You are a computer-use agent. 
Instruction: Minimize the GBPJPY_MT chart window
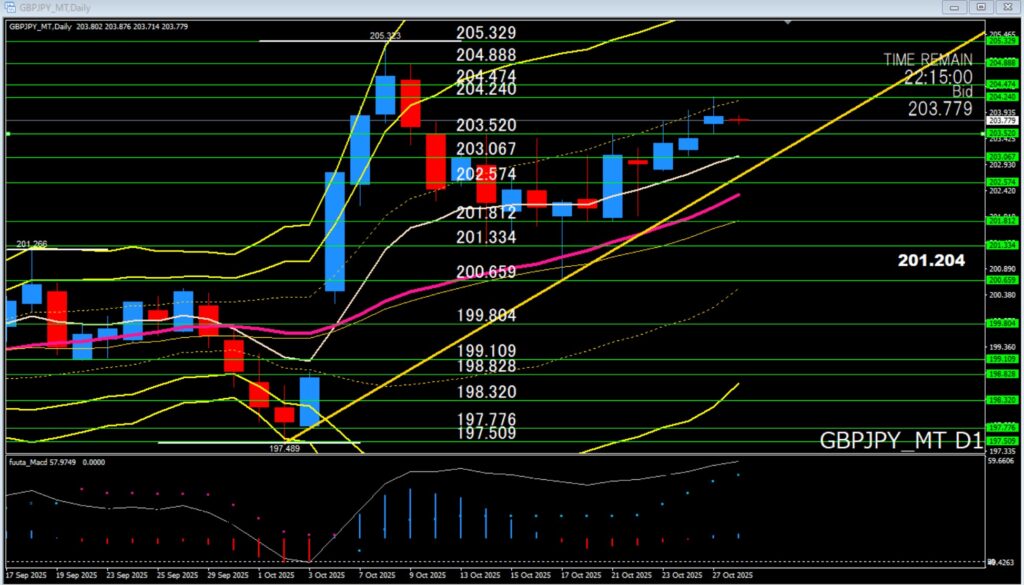(x=953, y=7)
